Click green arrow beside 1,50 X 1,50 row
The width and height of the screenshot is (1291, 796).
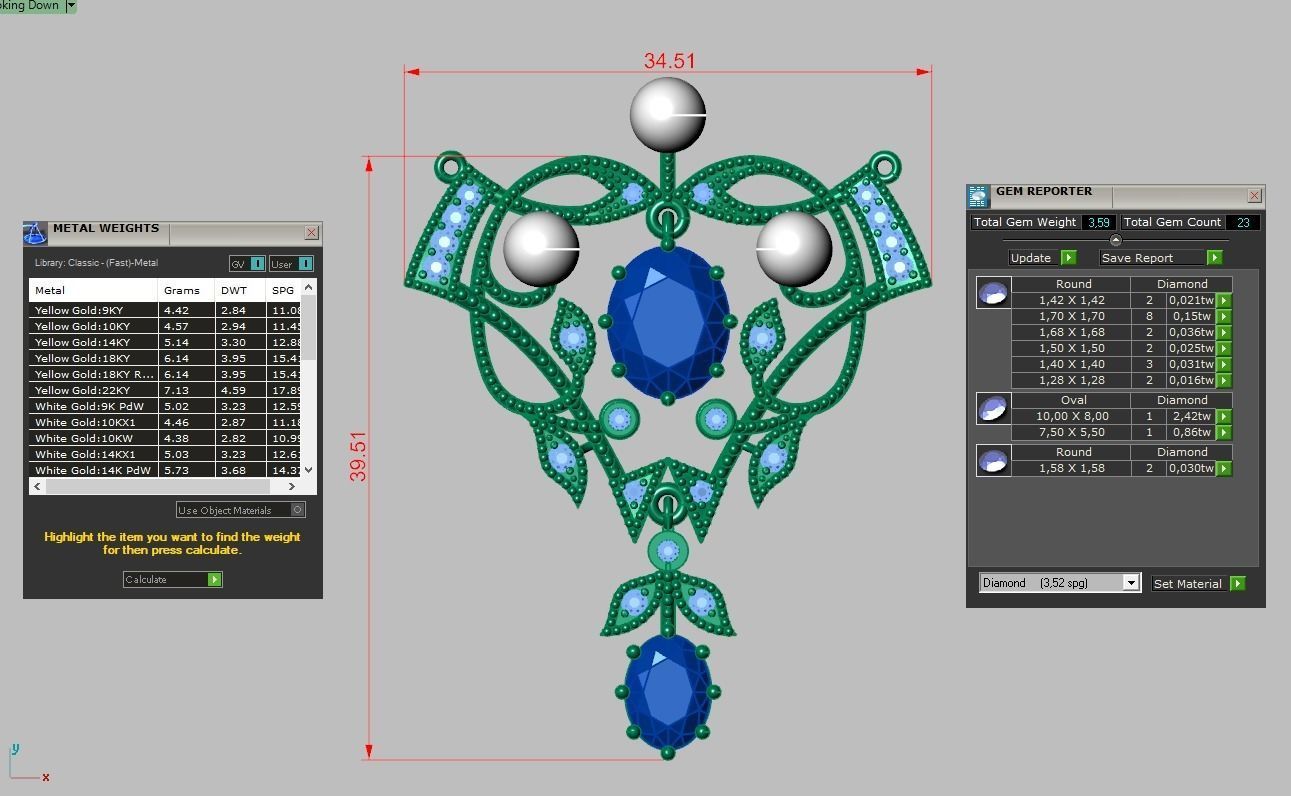[x=1224, y=348]
